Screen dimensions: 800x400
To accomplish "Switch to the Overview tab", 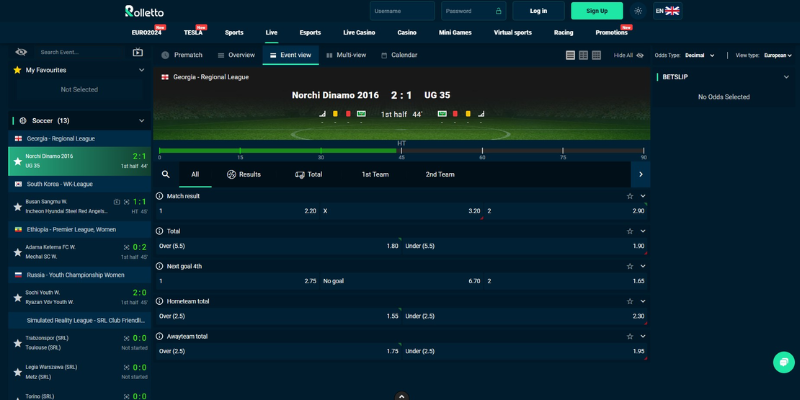I will tap(236, 55).
